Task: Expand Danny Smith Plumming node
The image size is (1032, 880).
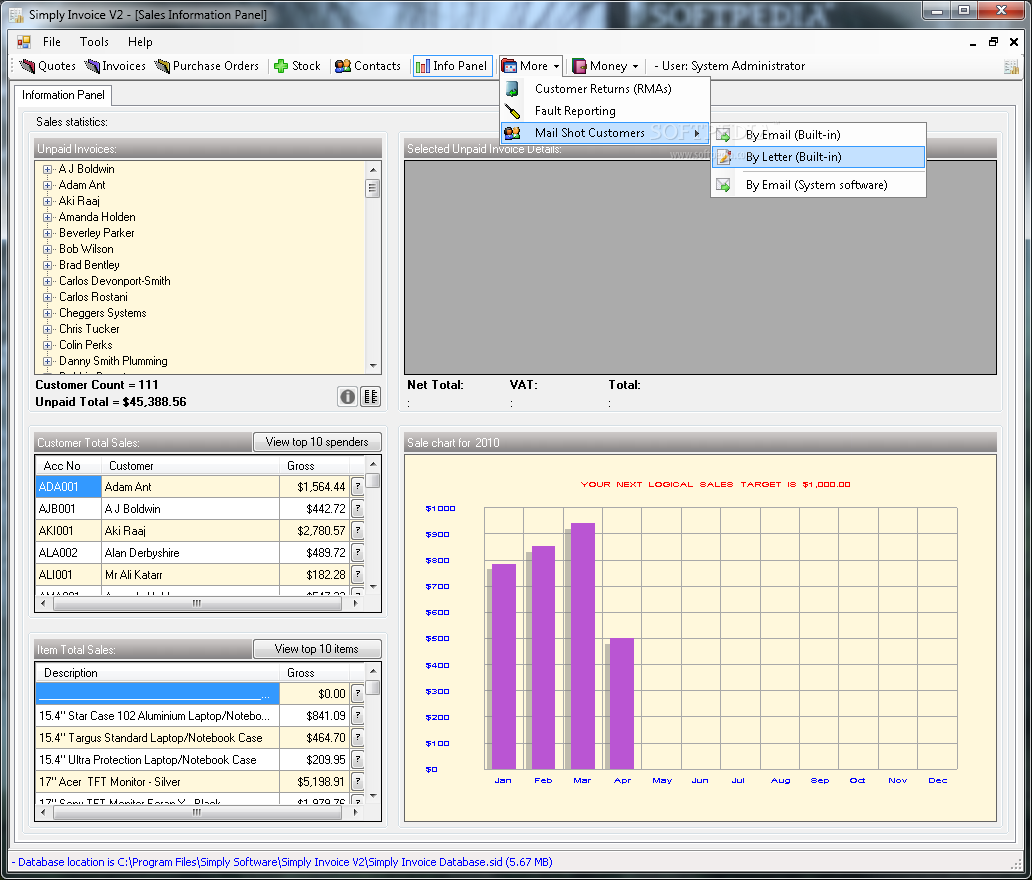Action: [x=47, y=361]
